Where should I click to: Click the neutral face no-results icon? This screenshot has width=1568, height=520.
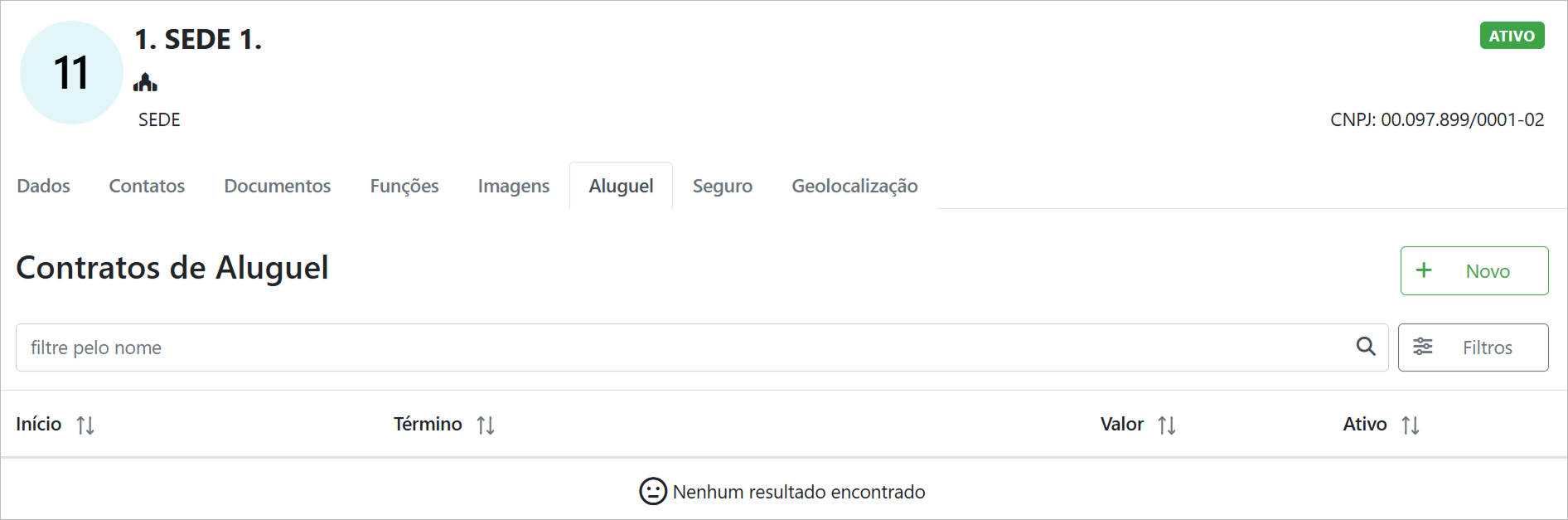pyautogui.click(x=653, y=491)
